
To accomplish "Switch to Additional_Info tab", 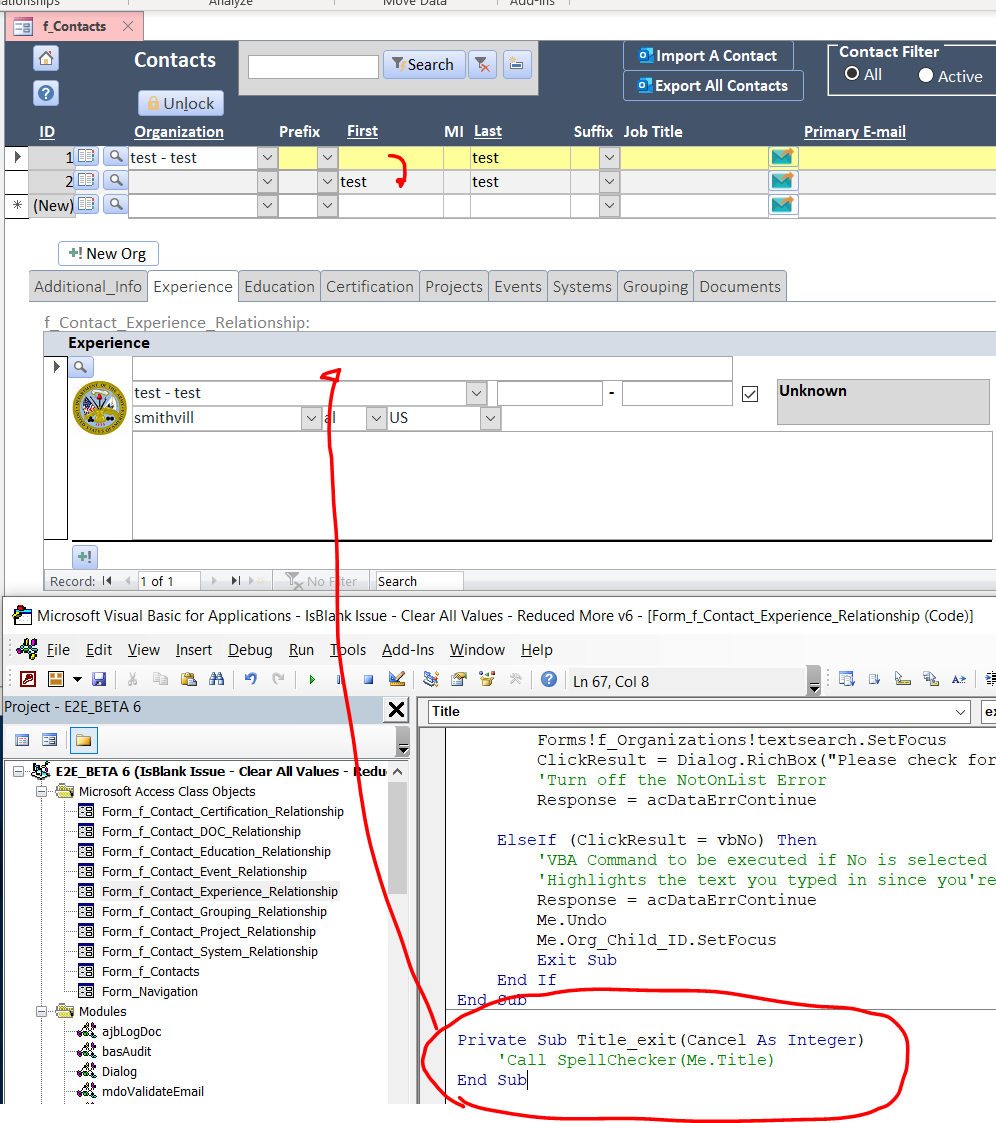I will pyautogui.click(x=88, y=286).
